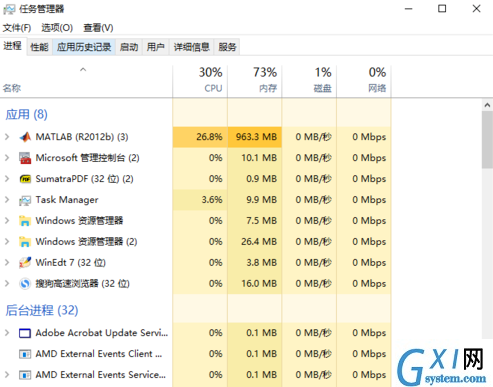Open the 文件(F) menu
Screen dimensions: 493x387
[17, 28]
